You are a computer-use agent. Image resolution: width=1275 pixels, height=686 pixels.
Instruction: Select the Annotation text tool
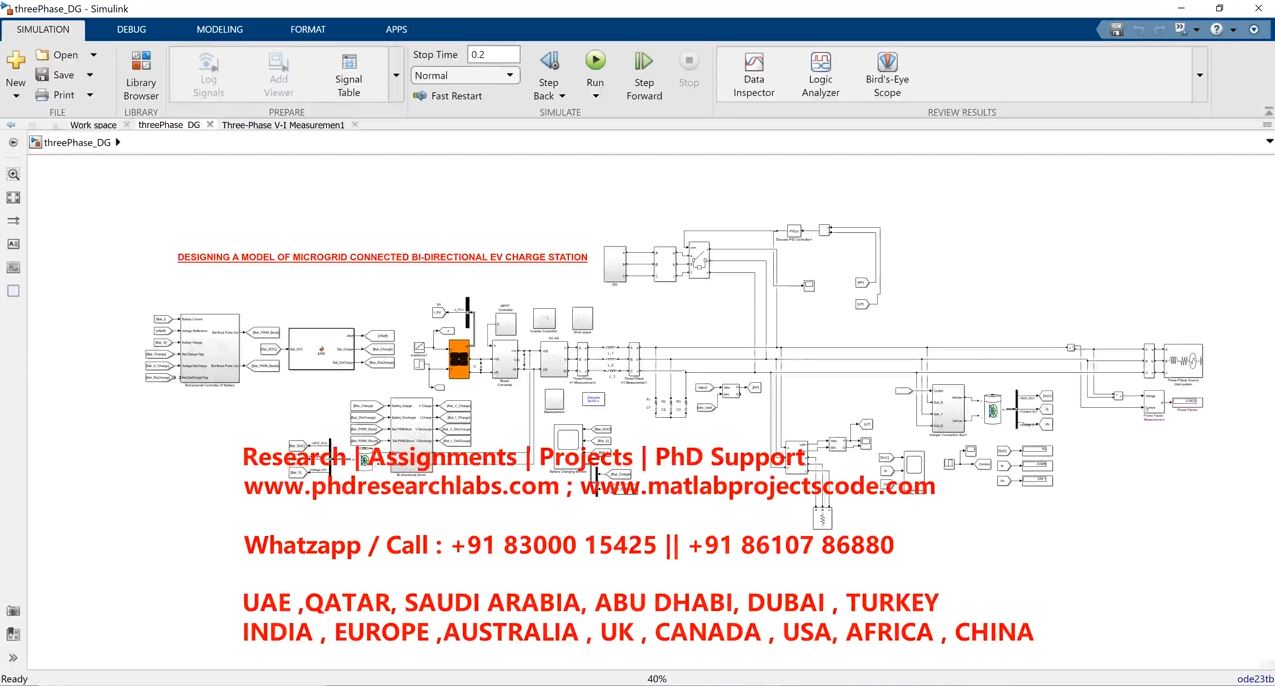pyautogui.click(x=13, y=244)
